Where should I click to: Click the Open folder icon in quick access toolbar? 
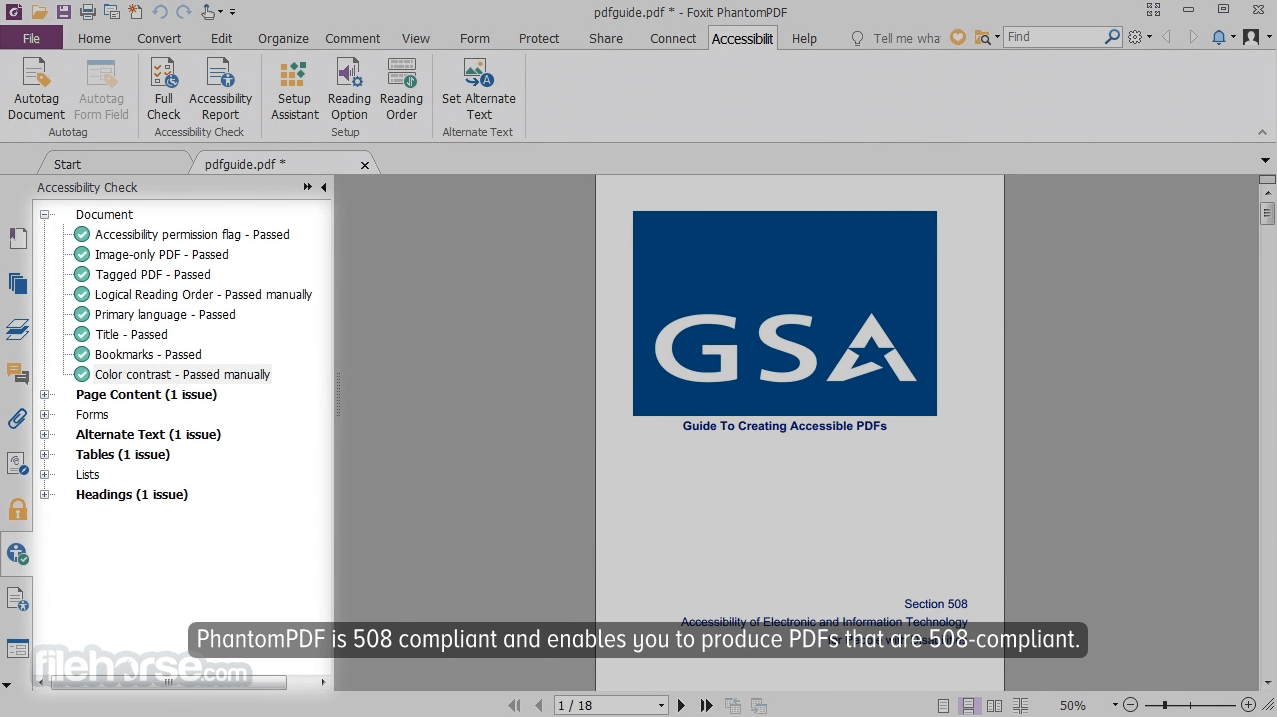point(39,12)
